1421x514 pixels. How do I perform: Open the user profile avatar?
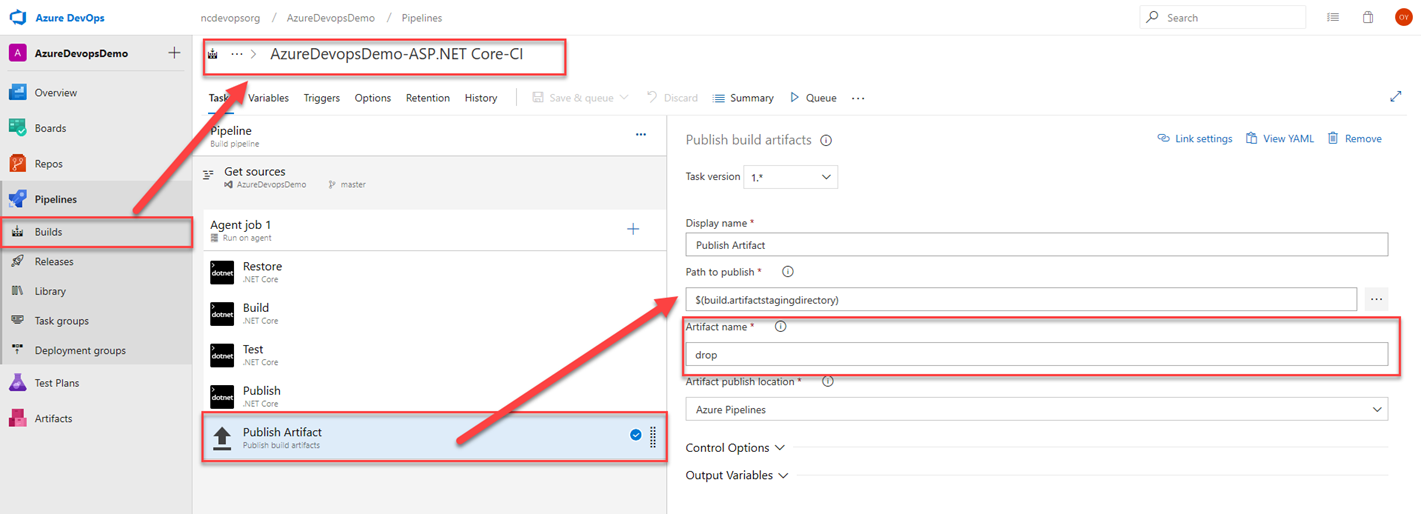pyautogui.click(x=1403, y=18)
